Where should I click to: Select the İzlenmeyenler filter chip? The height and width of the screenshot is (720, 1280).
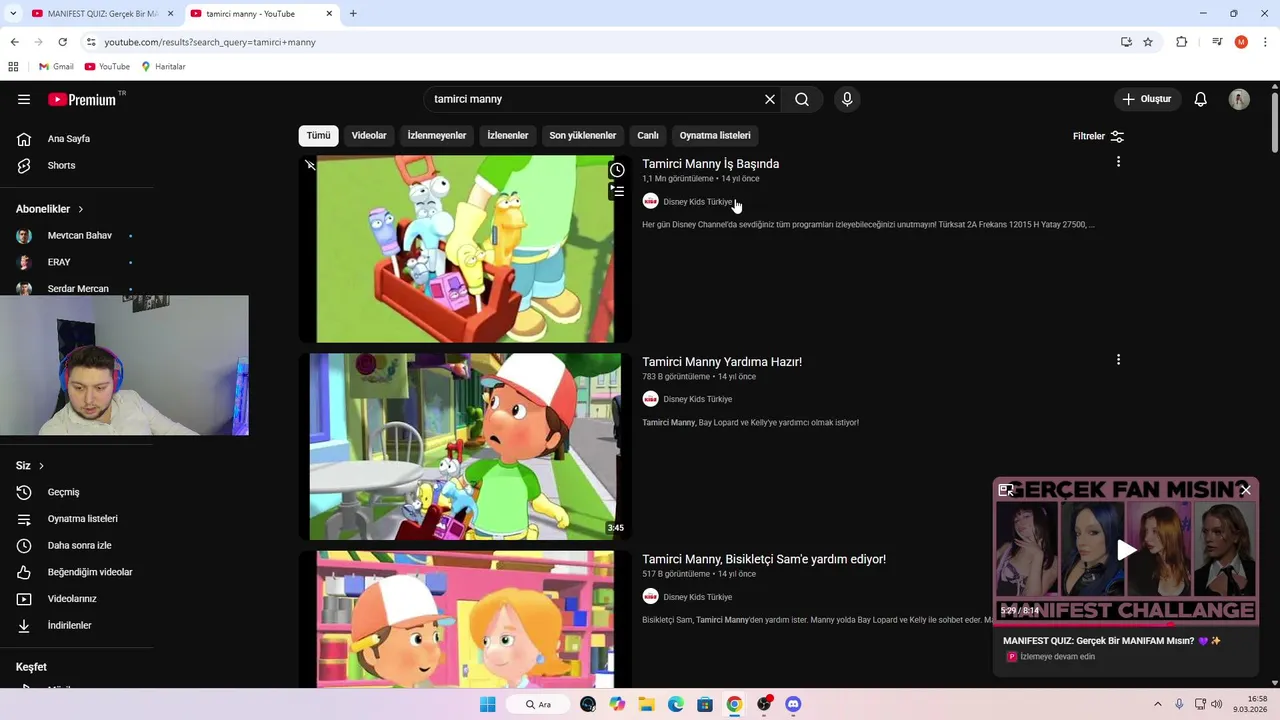click(437, 136)
